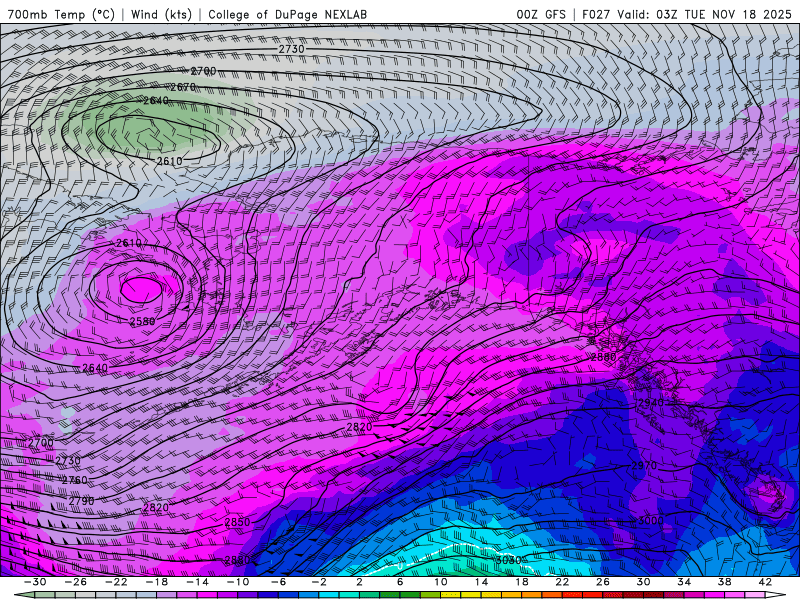Select the 30 temperature scale label
The image size is (800, 600).
coord(643,582)
